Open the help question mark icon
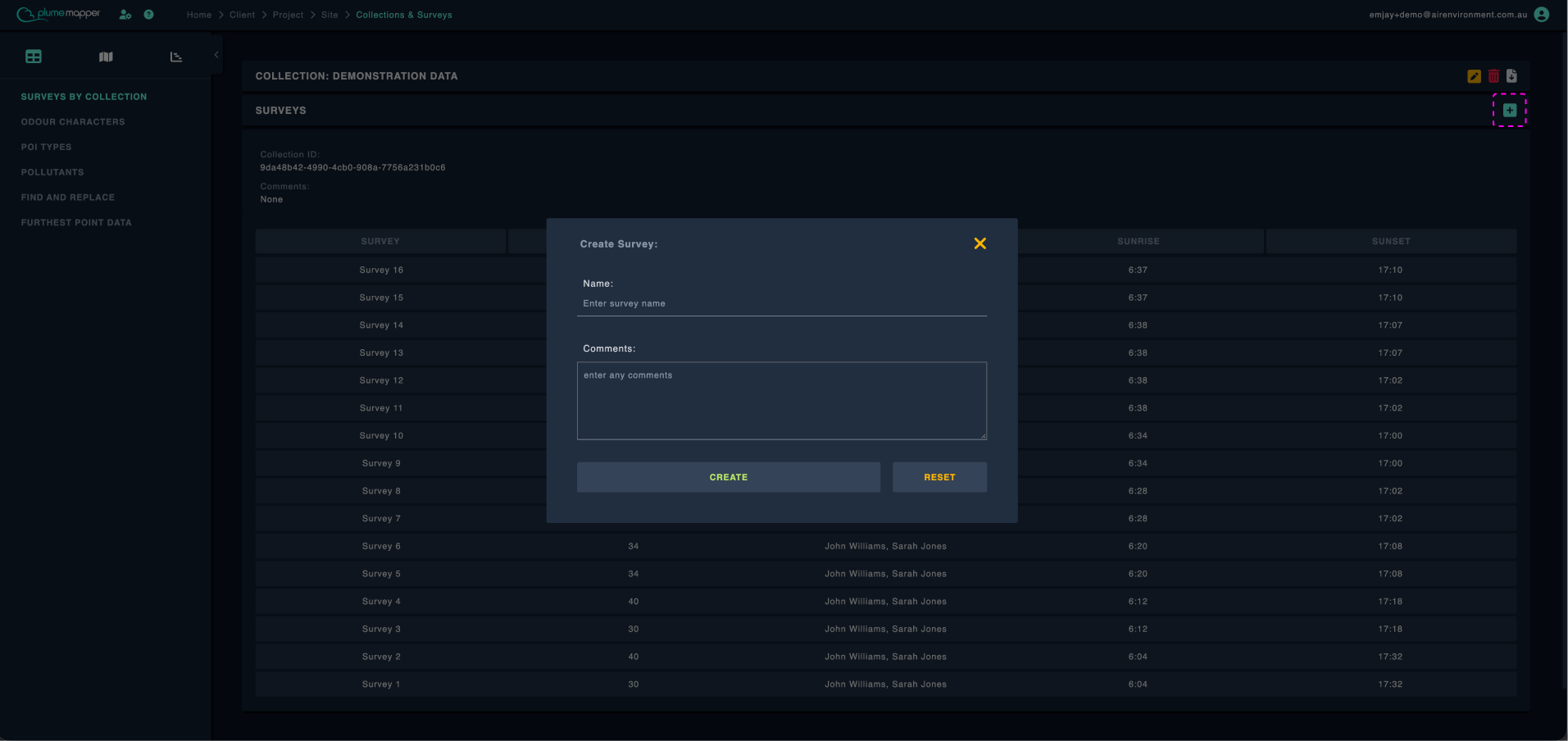Image resolution: width=1568 pixels, height=741 pixels. pyautogui.click(x=148, y=15)
